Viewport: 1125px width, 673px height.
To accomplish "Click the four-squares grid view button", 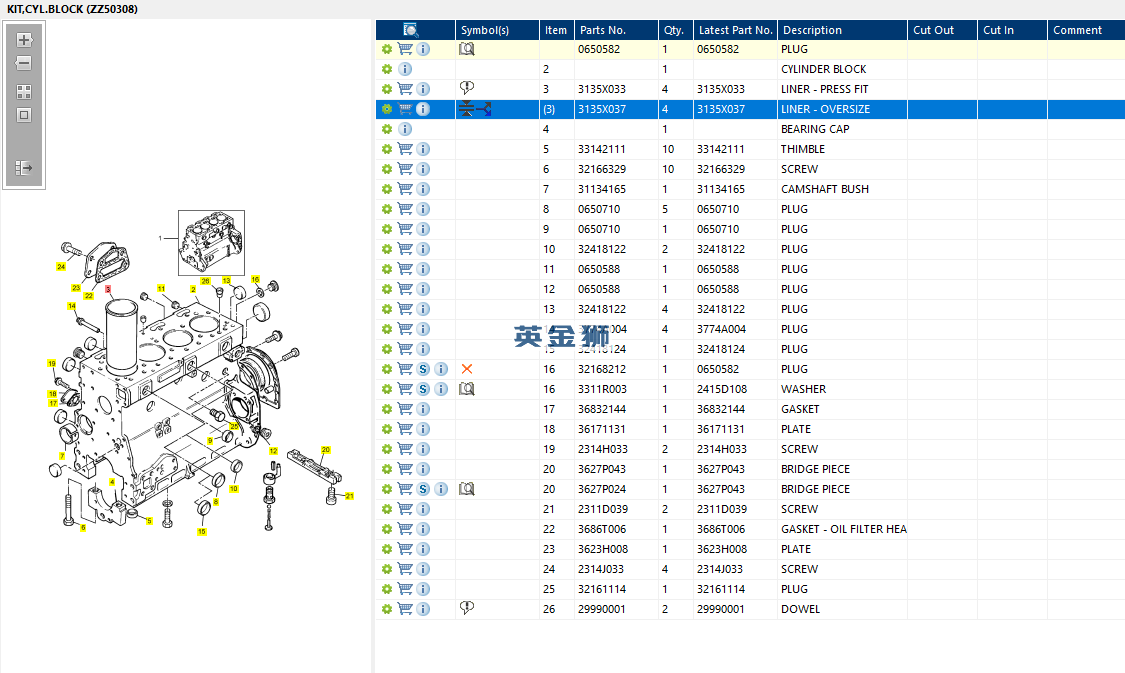I will tap(25, 91).
